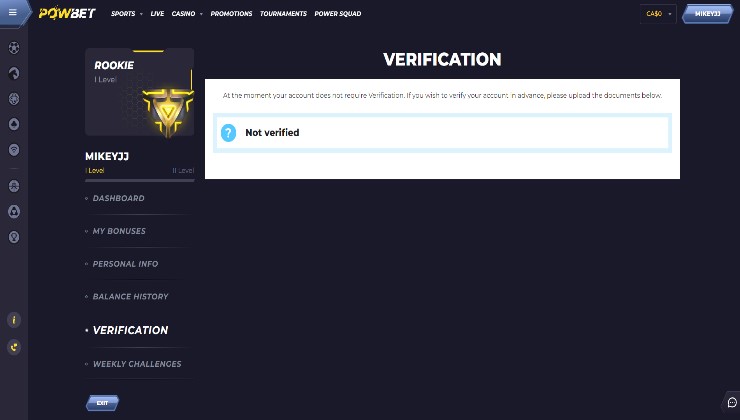Open Personal Info section
740x420 pixels.
125,264
